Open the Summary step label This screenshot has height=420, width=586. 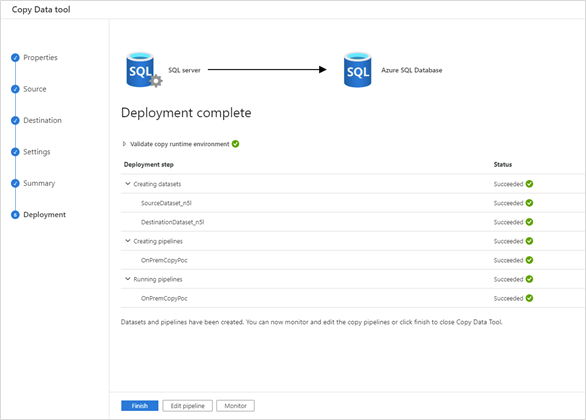[39, 183]
